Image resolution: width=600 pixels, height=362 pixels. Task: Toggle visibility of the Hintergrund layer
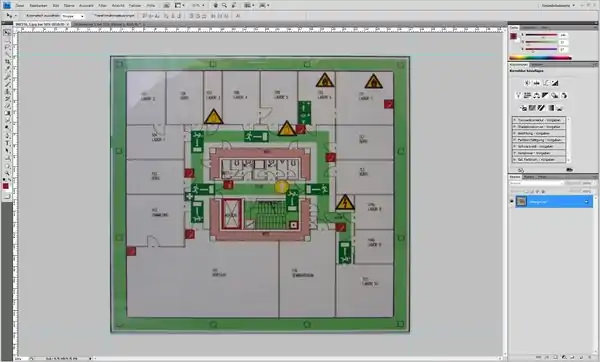(512, 201)
